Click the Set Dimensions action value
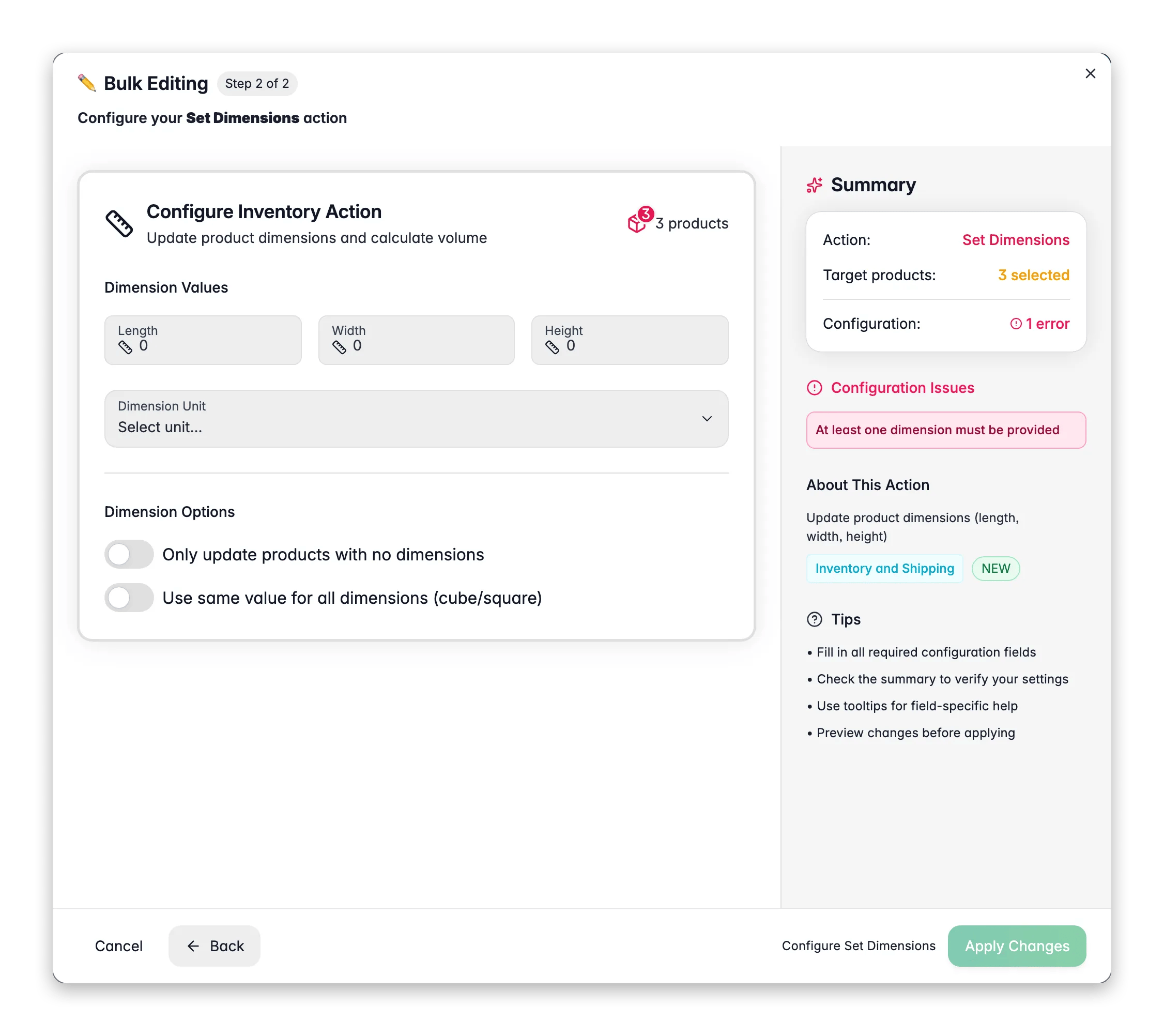 click(1015, 240)
